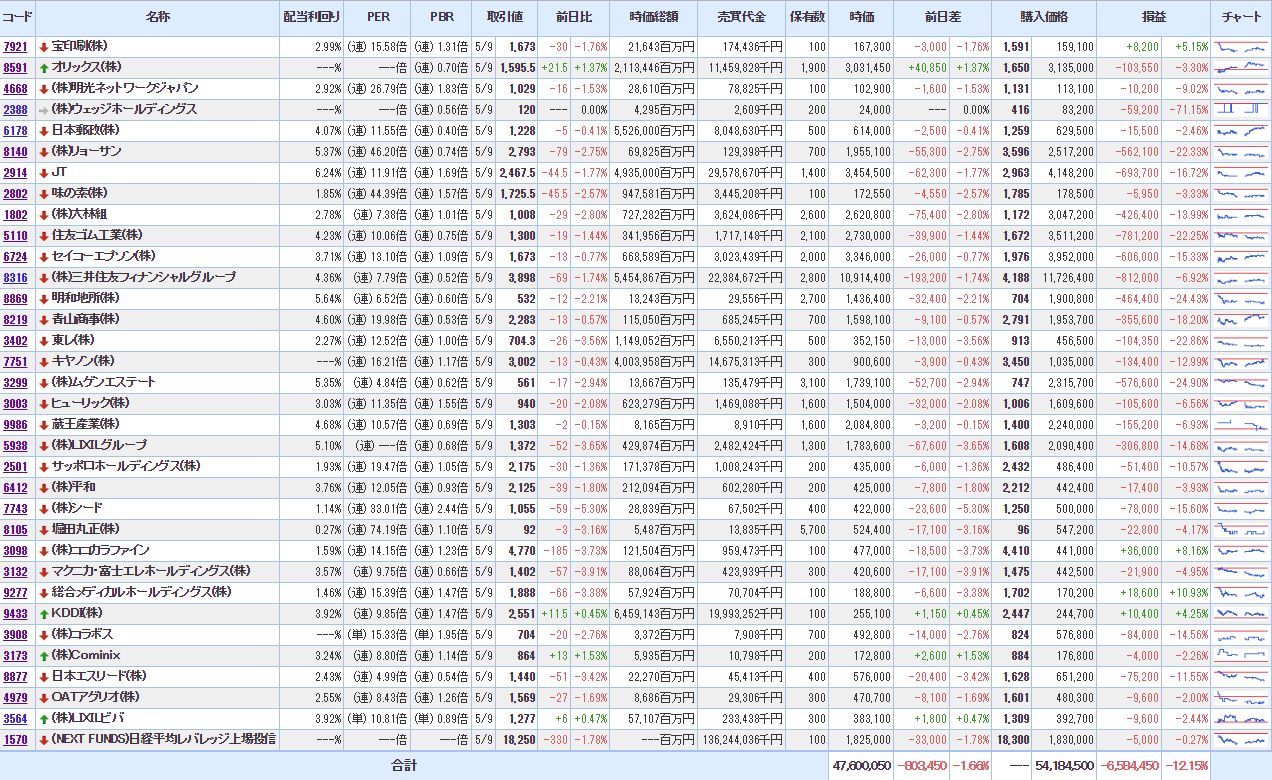This screenshot has height=780, width=1272.
Task: Click the green up arrow beside オリックス
Action: coord(44,68)
